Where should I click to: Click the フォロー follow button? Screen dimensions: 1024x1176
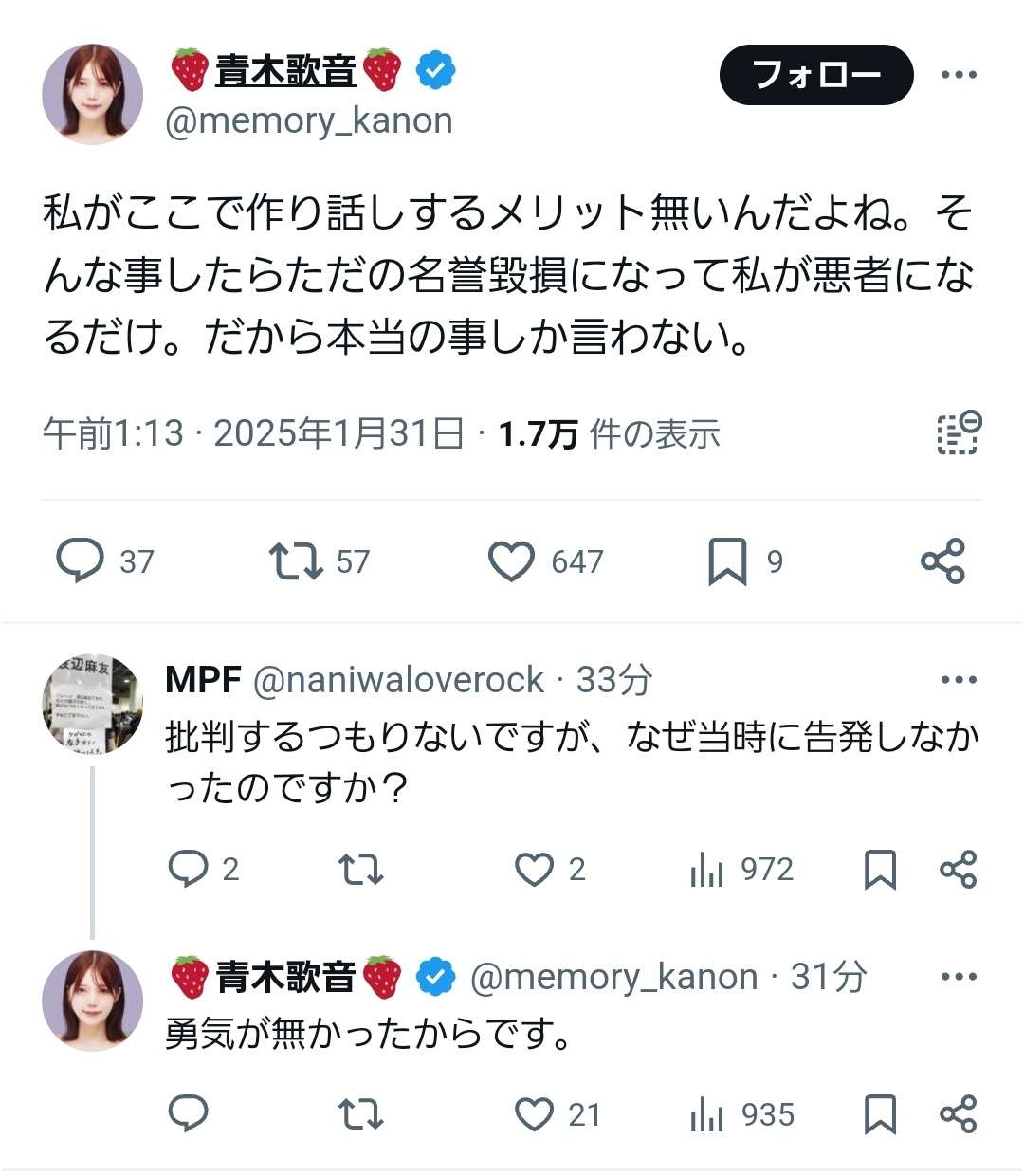tap(815, 75)
